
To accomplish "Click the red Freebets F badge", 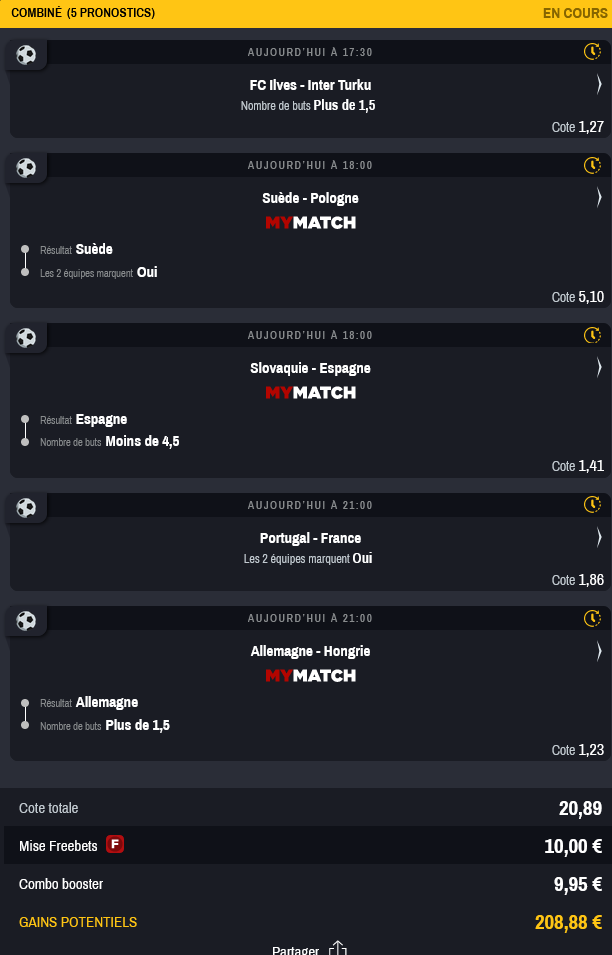I will click(114, 844).
